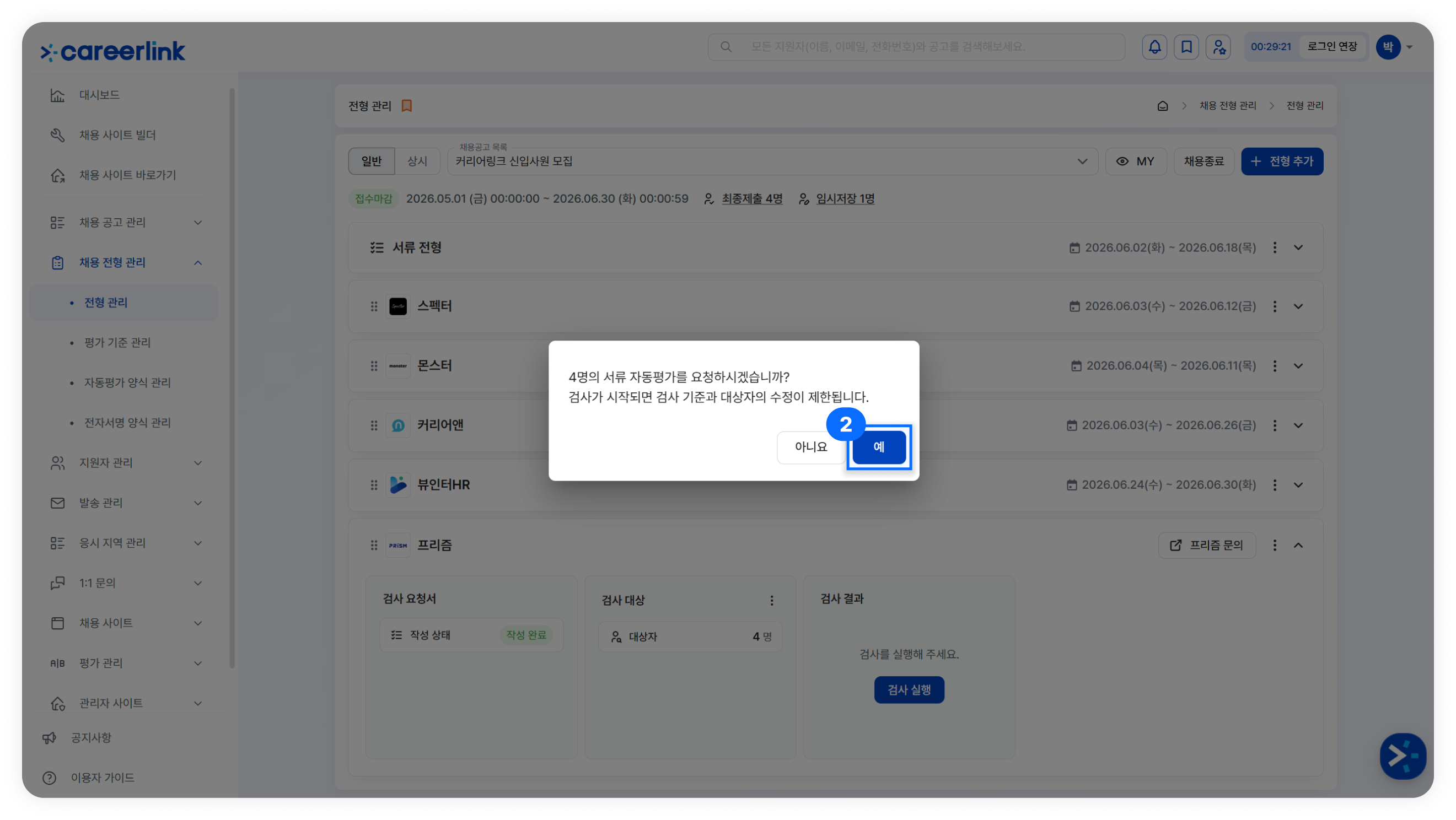Expand the 커리어앤 section

(x=1298, y=425)
